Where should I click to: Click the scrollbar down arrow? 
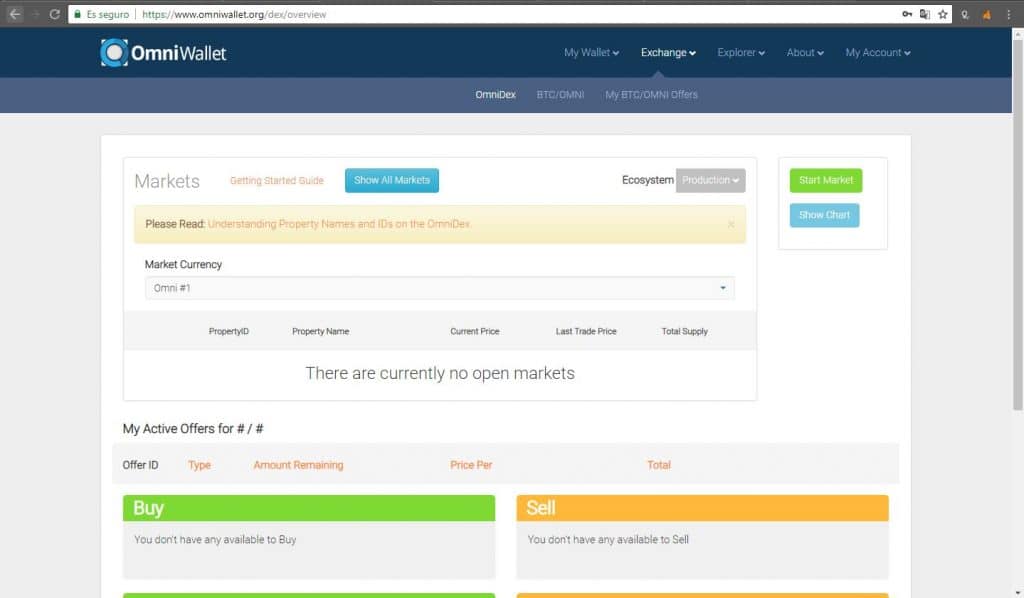[1017, 592]
